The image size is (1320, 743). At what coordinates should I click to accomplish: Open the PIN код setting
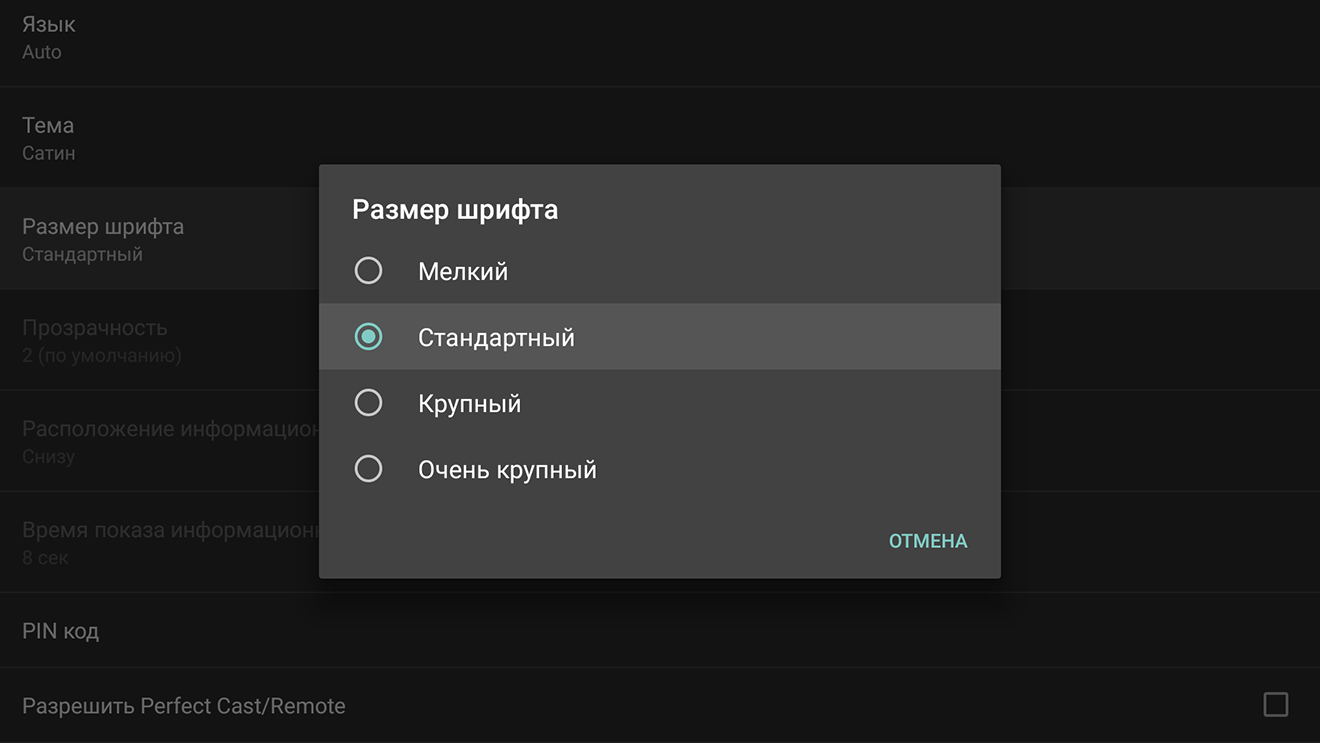point(660,631)
